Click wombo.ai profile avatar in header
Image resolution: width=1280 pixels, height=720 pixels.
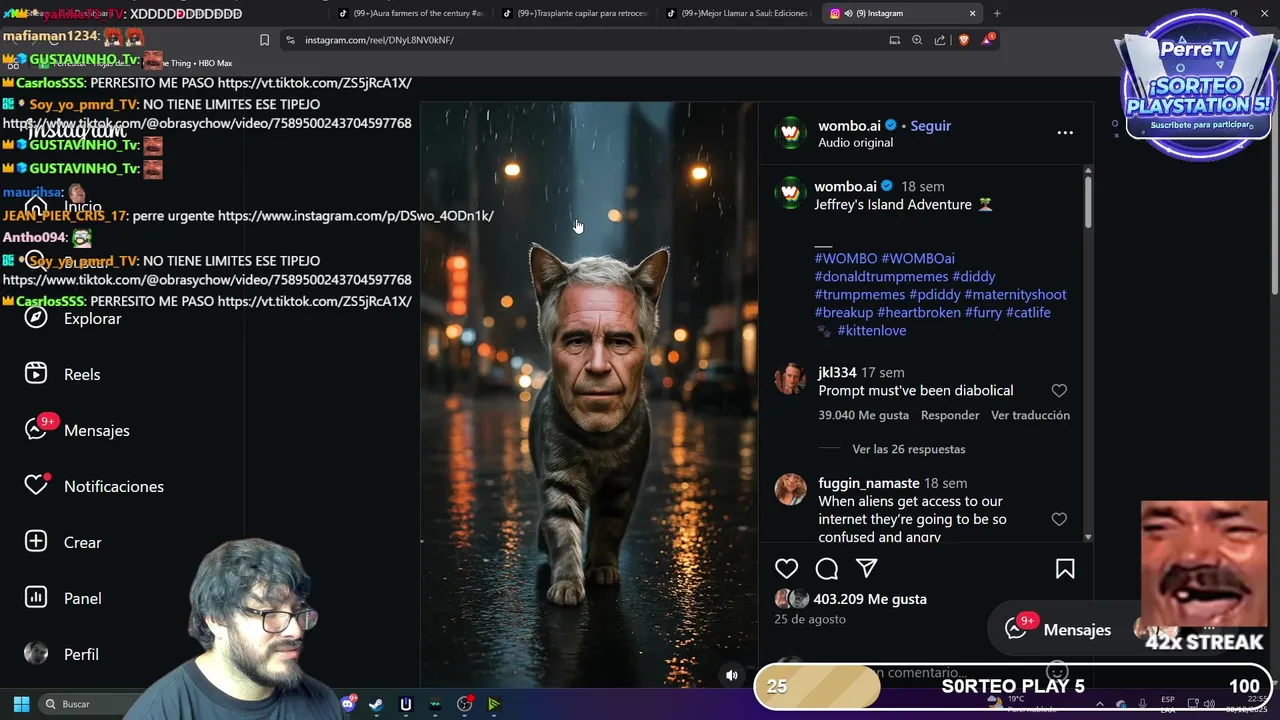click(790, 133)
